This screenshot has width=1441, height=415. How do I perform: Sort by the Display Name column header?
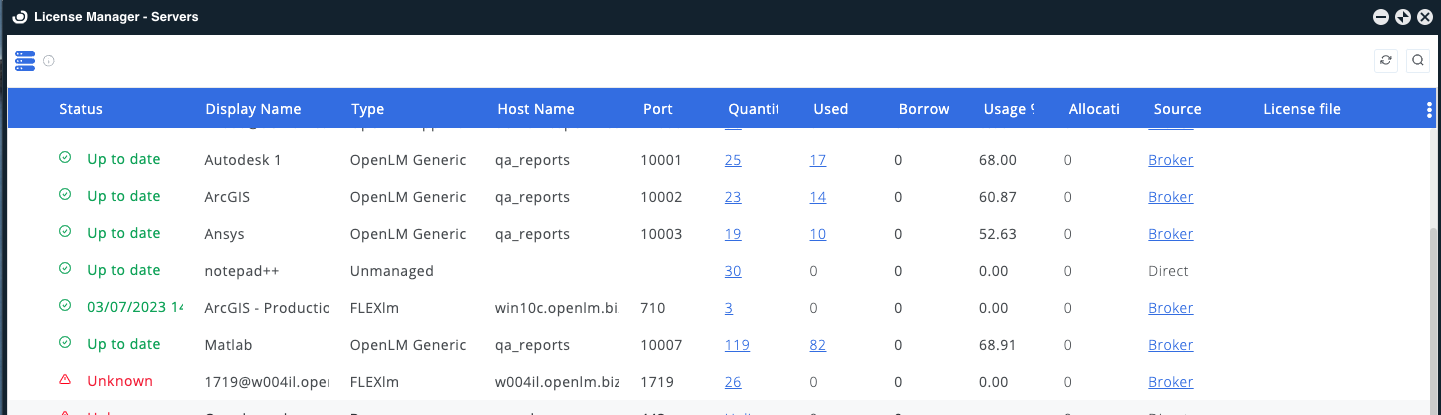tap(252, 109)
